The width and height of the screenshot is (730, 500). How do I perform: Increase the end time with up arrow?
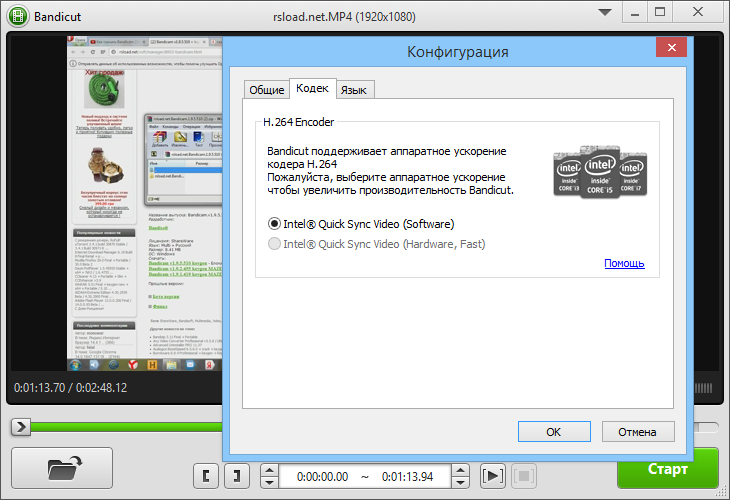[x=460, y=470]
